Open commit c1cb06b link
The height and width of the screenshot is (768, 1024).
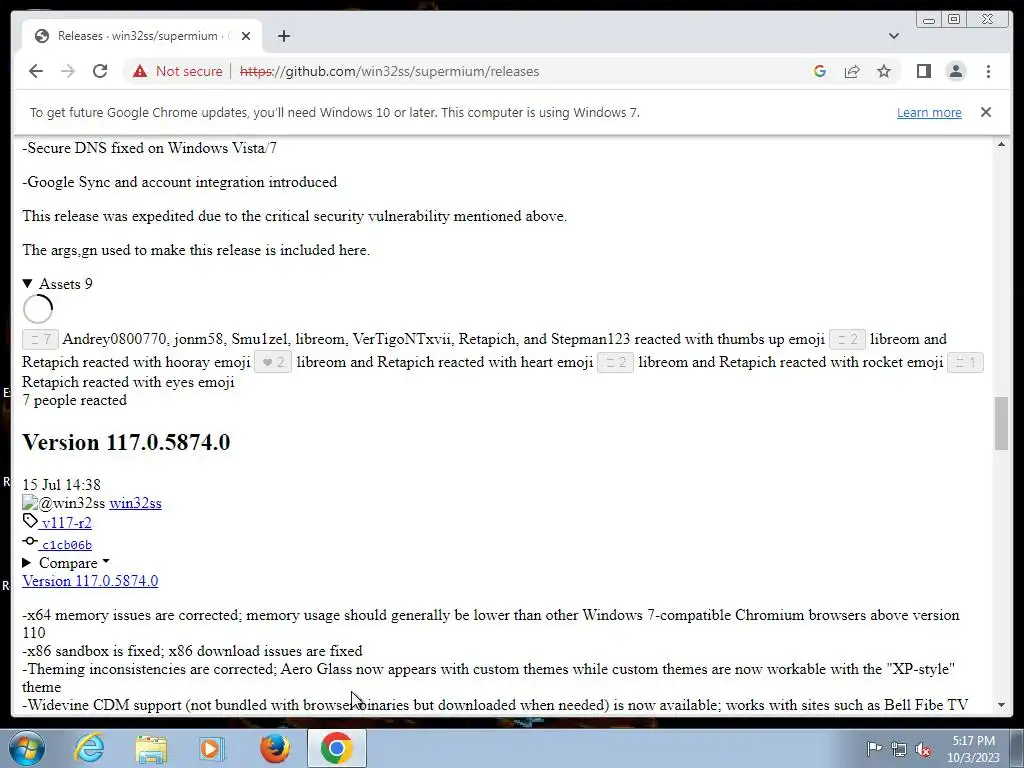(x=65, y=545)
